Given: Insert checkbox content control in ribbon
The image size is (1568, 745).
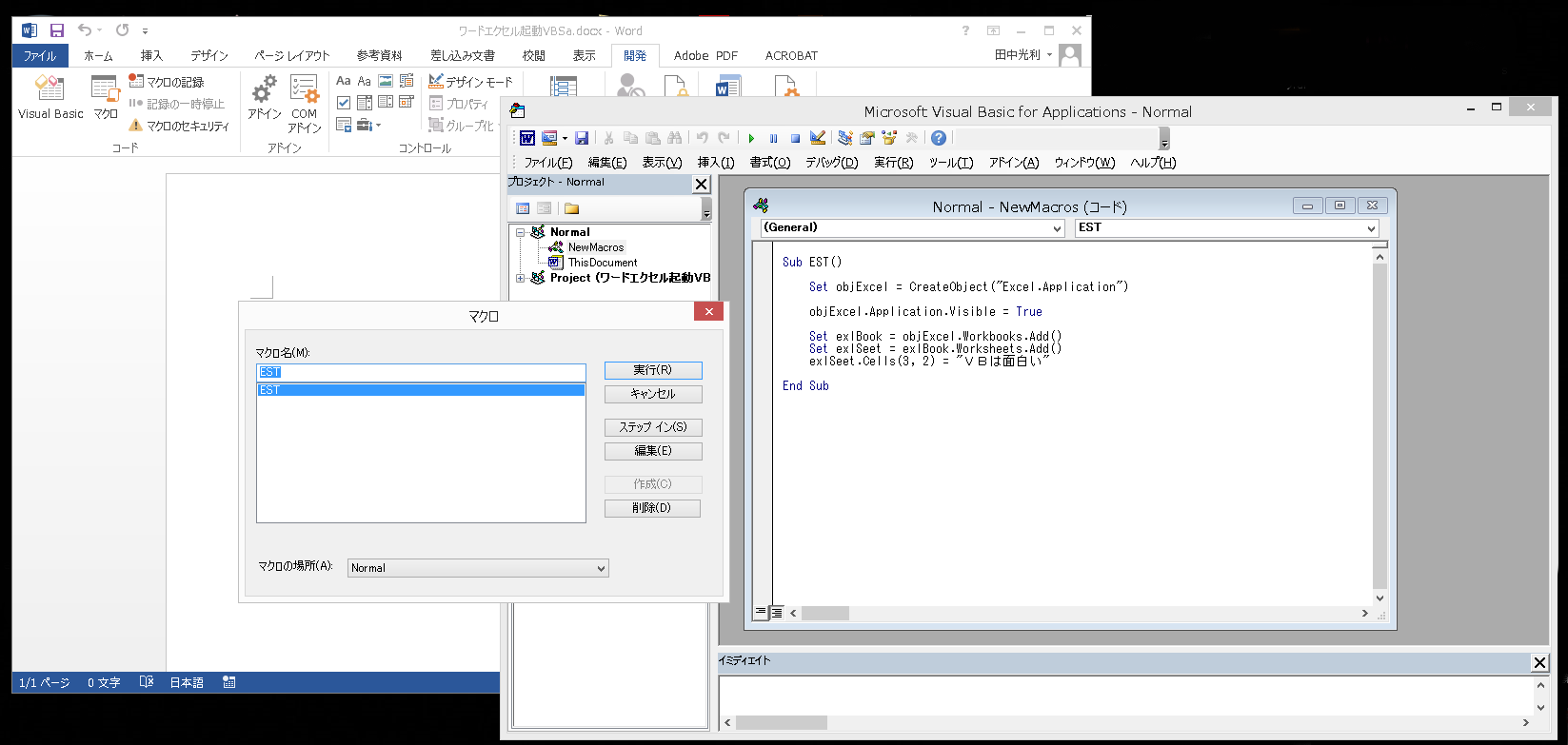Looking at the screenshot, I should pyautogui.click(x=344, y=103).
